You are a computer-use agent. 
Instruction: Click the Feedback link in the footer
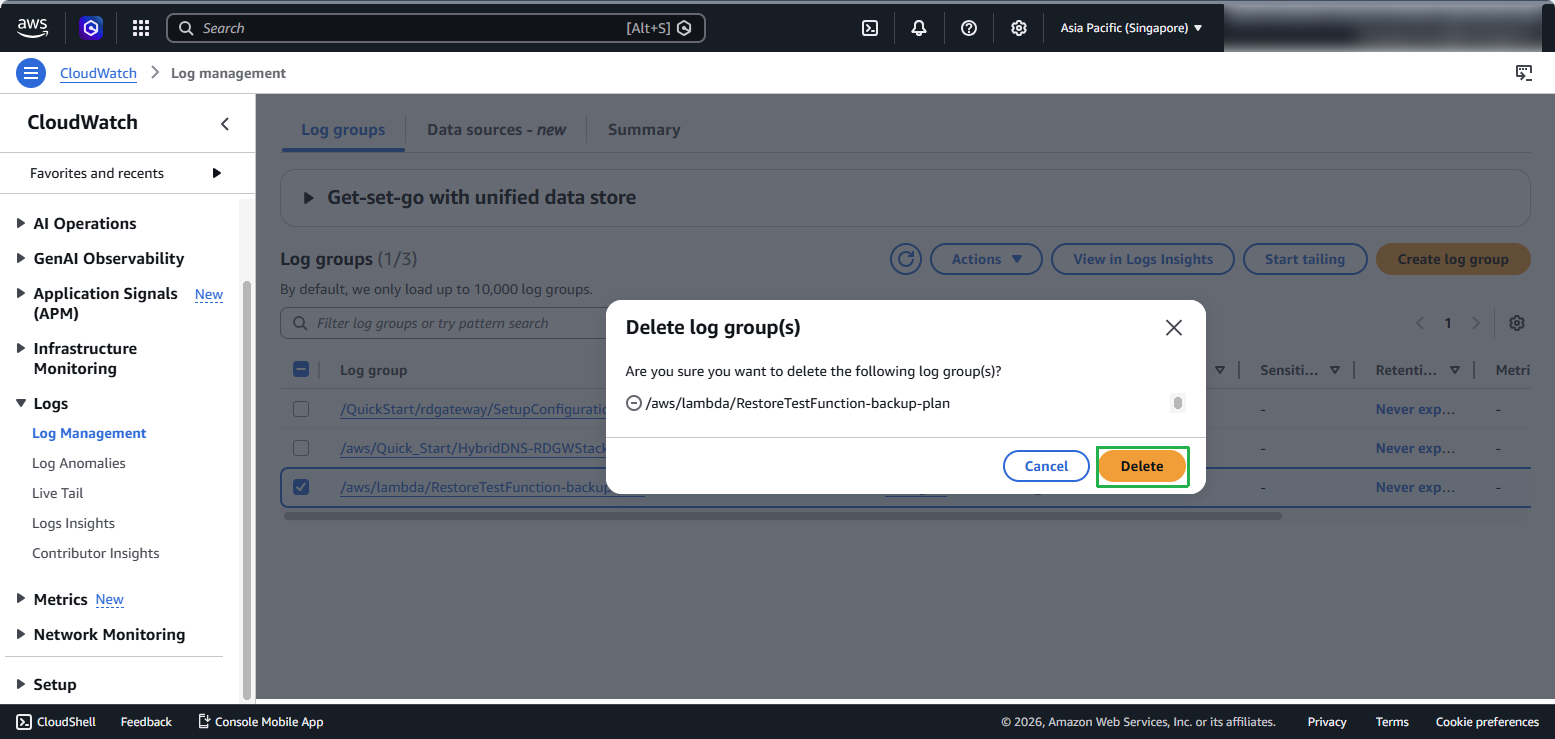146,721
